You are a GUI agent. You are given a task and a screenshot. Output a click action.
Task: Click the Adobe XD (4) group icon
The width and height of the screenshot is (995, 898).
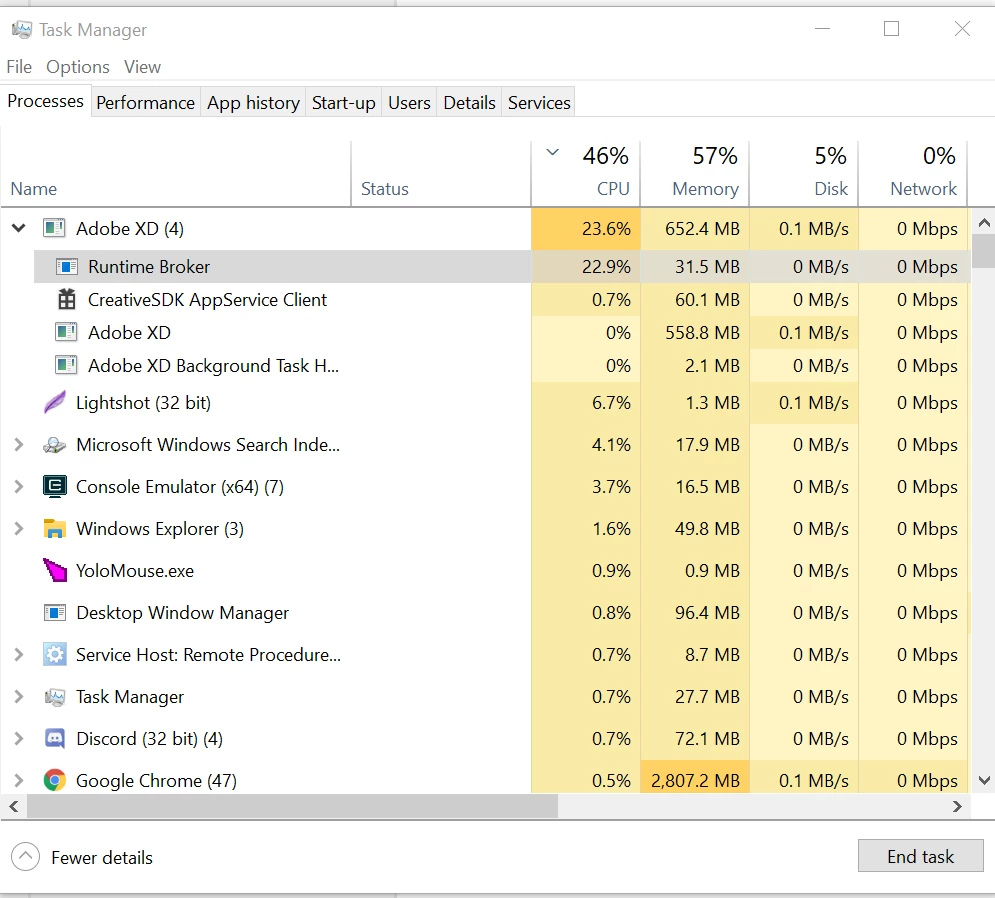pos(54,228)
